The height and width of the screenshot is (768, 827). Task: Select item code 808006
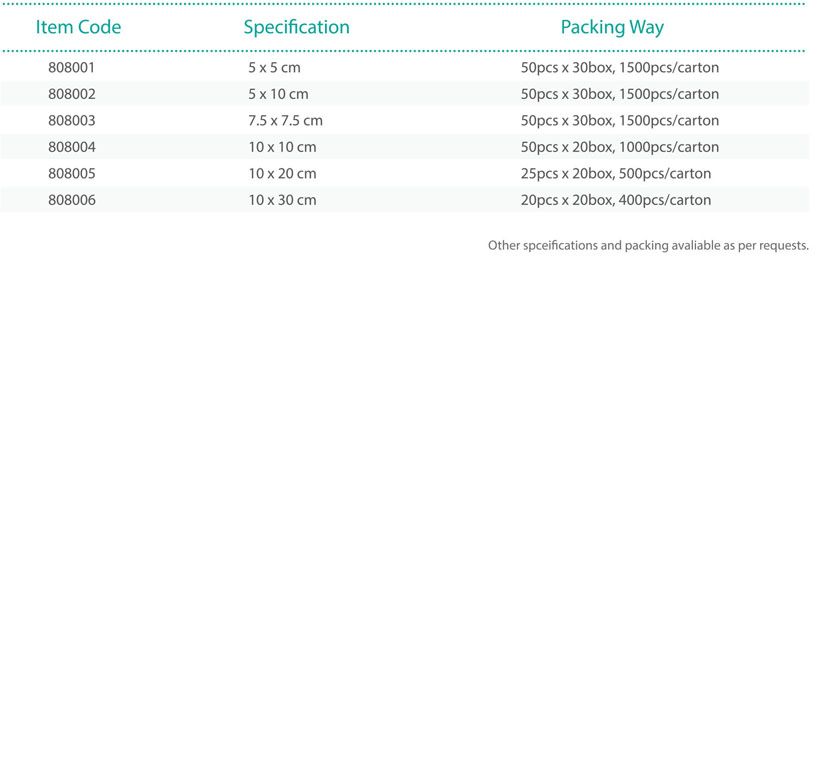72,200
